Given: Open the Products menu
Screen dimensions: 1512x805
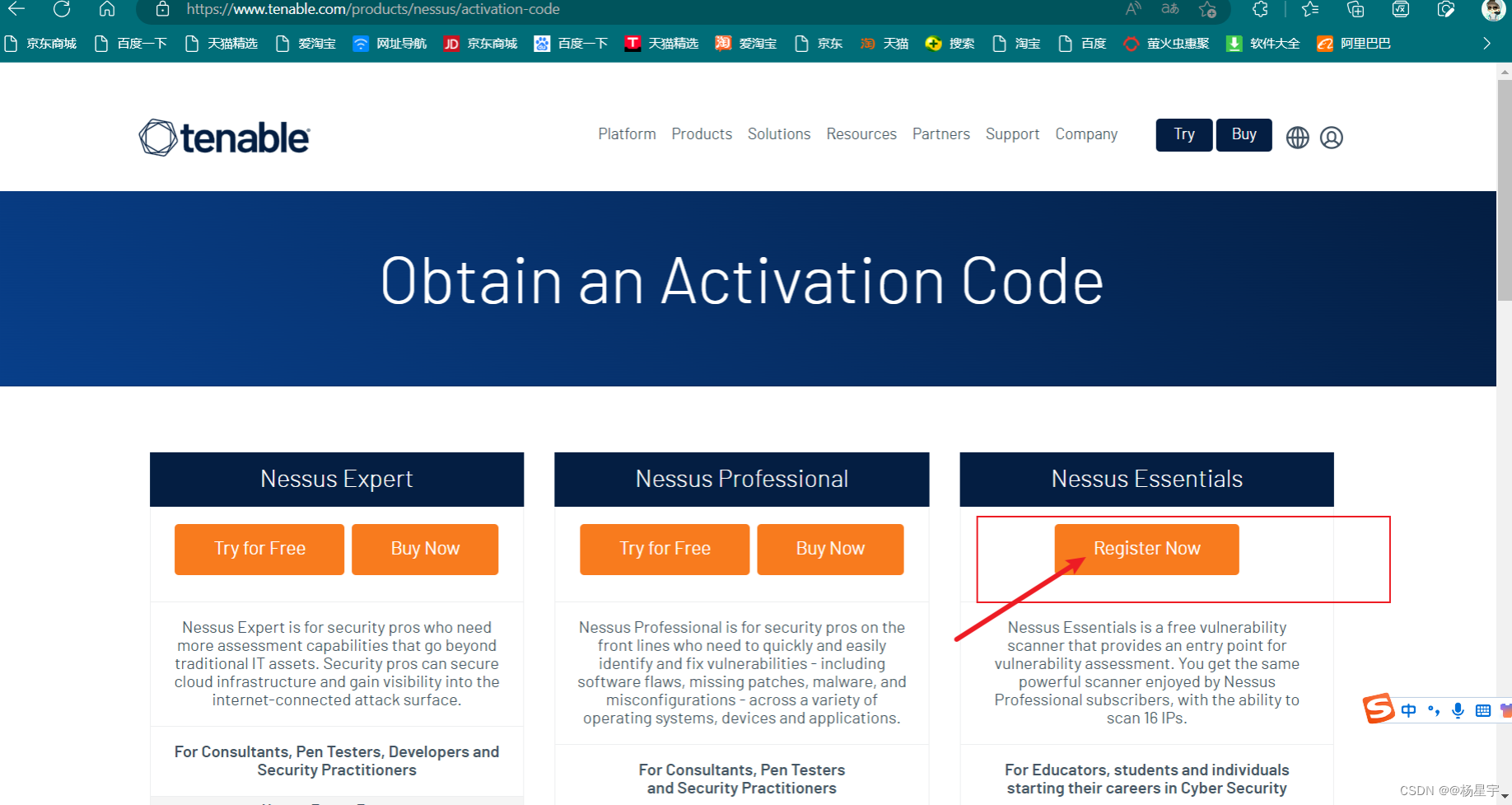Looking at the screenshot, I should coord(702,134).
